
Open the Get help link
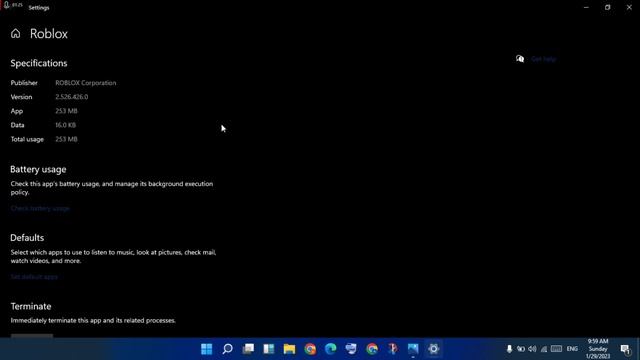[x=543, y=59]
